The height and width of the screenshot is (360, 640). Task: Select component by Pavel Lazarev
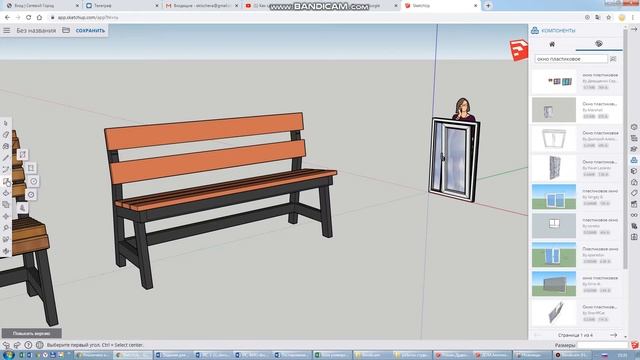click(x=577, y=168)
